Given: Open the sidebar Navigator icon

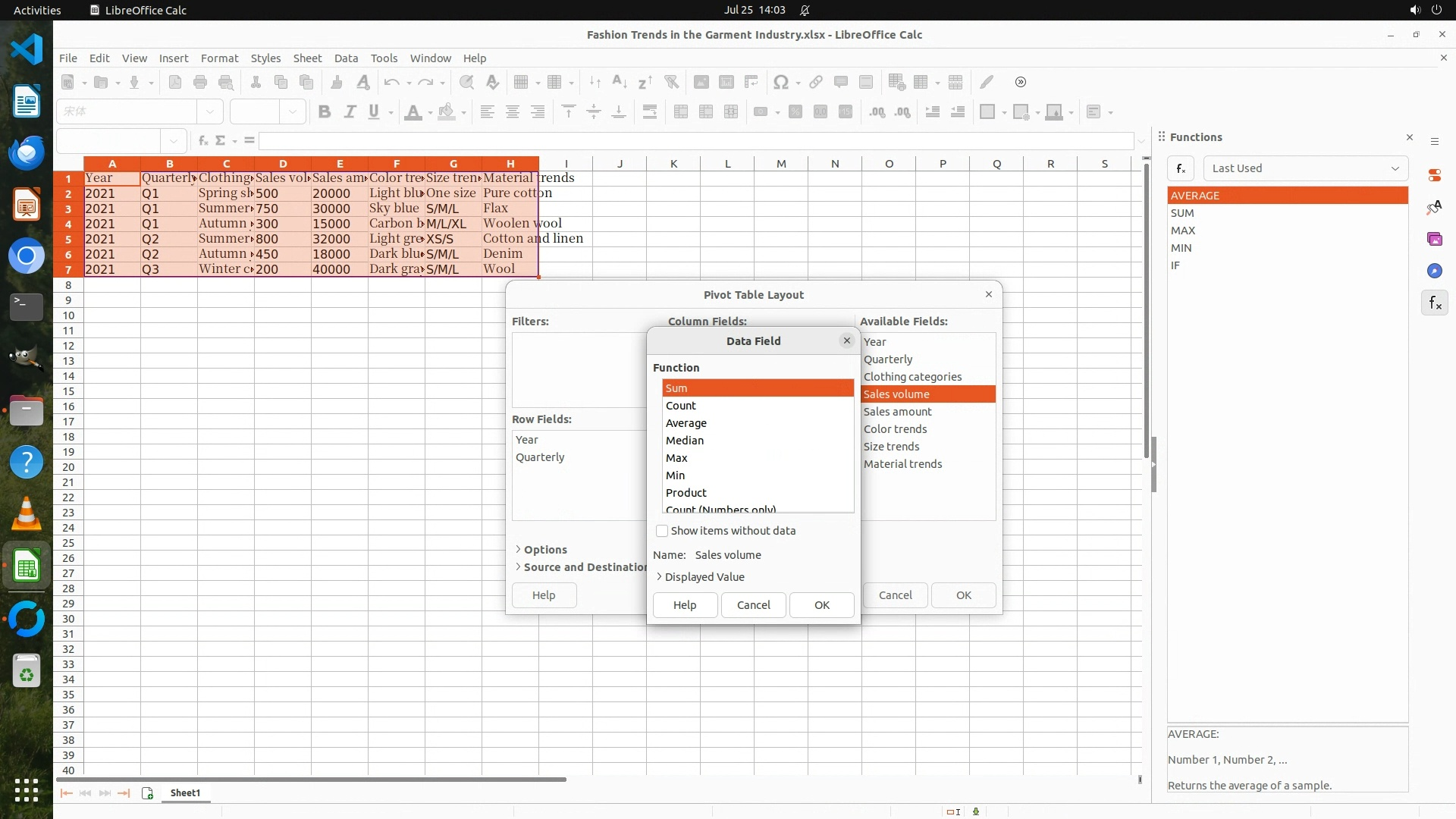Looking at the screenshot, I should 1434,271.
